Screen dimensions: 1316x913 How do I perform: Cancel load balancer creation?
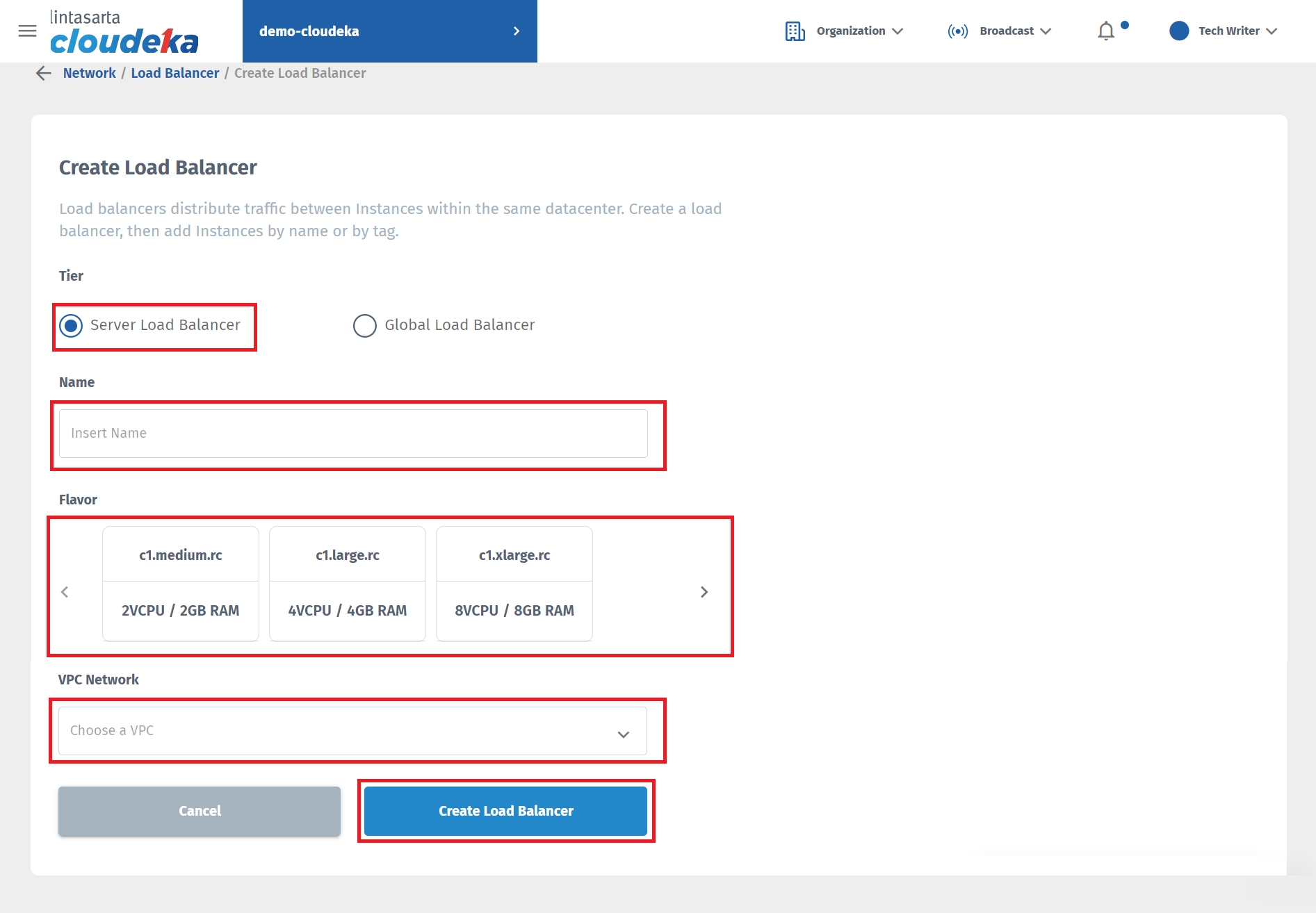click(x=200, y=811)
